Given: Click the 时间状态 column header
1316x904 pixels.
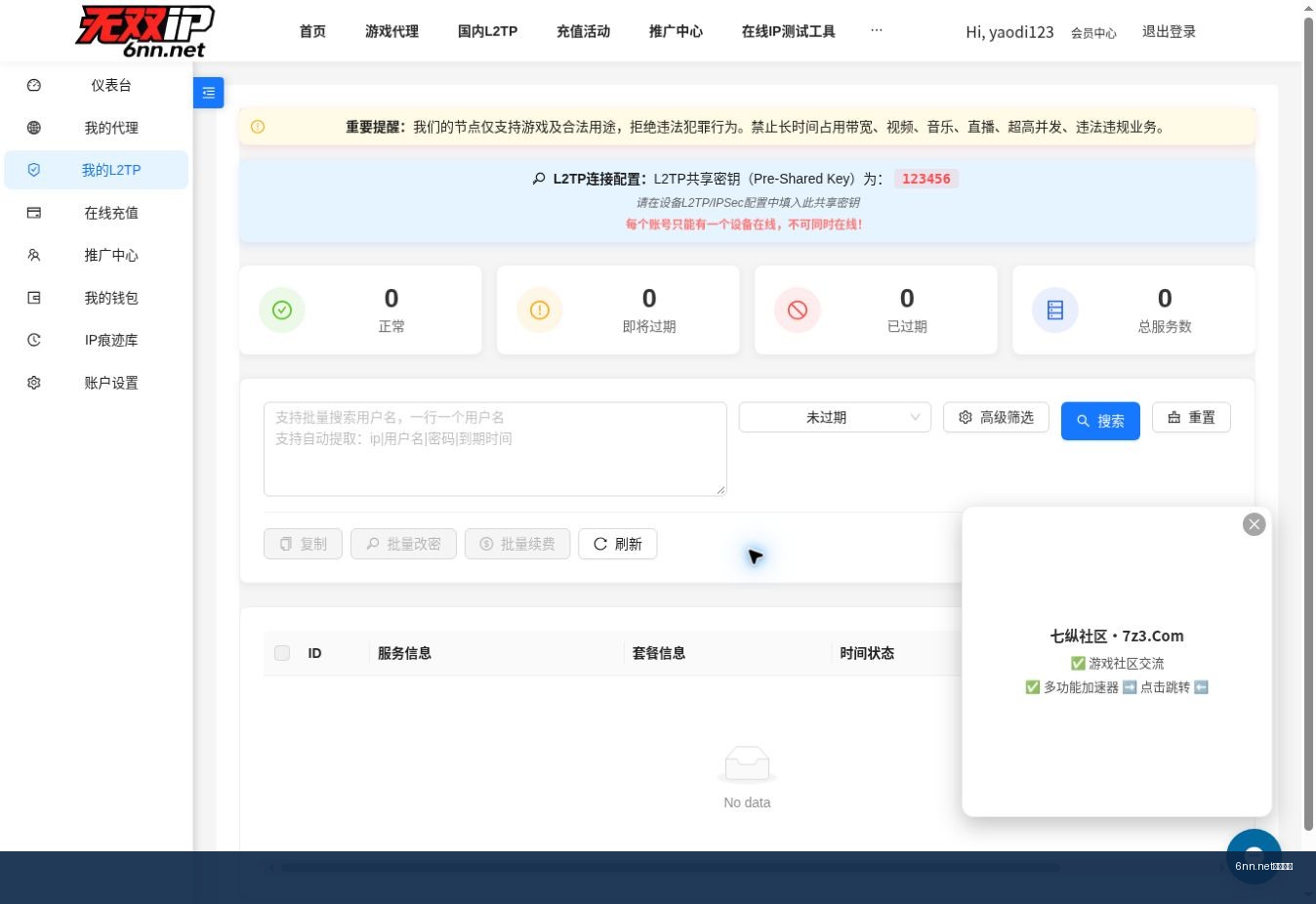Looking at the screenshot, I should point(867,653).
